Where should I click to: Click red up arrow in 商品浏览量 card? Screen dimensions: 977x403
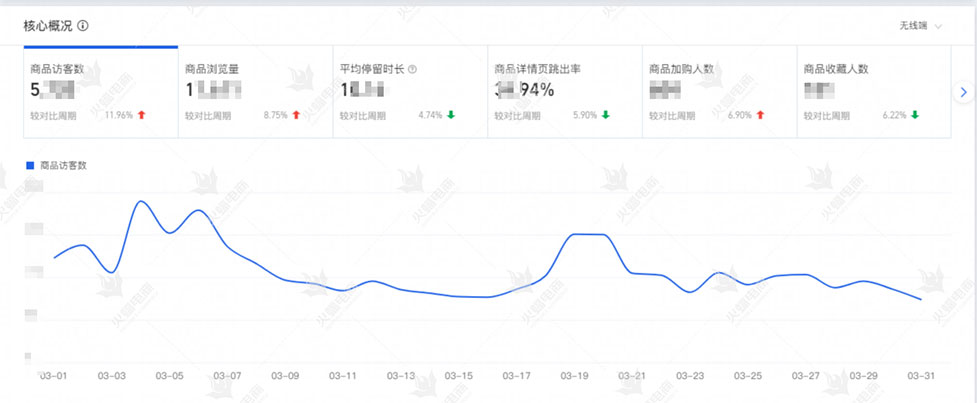click(296, 115)
